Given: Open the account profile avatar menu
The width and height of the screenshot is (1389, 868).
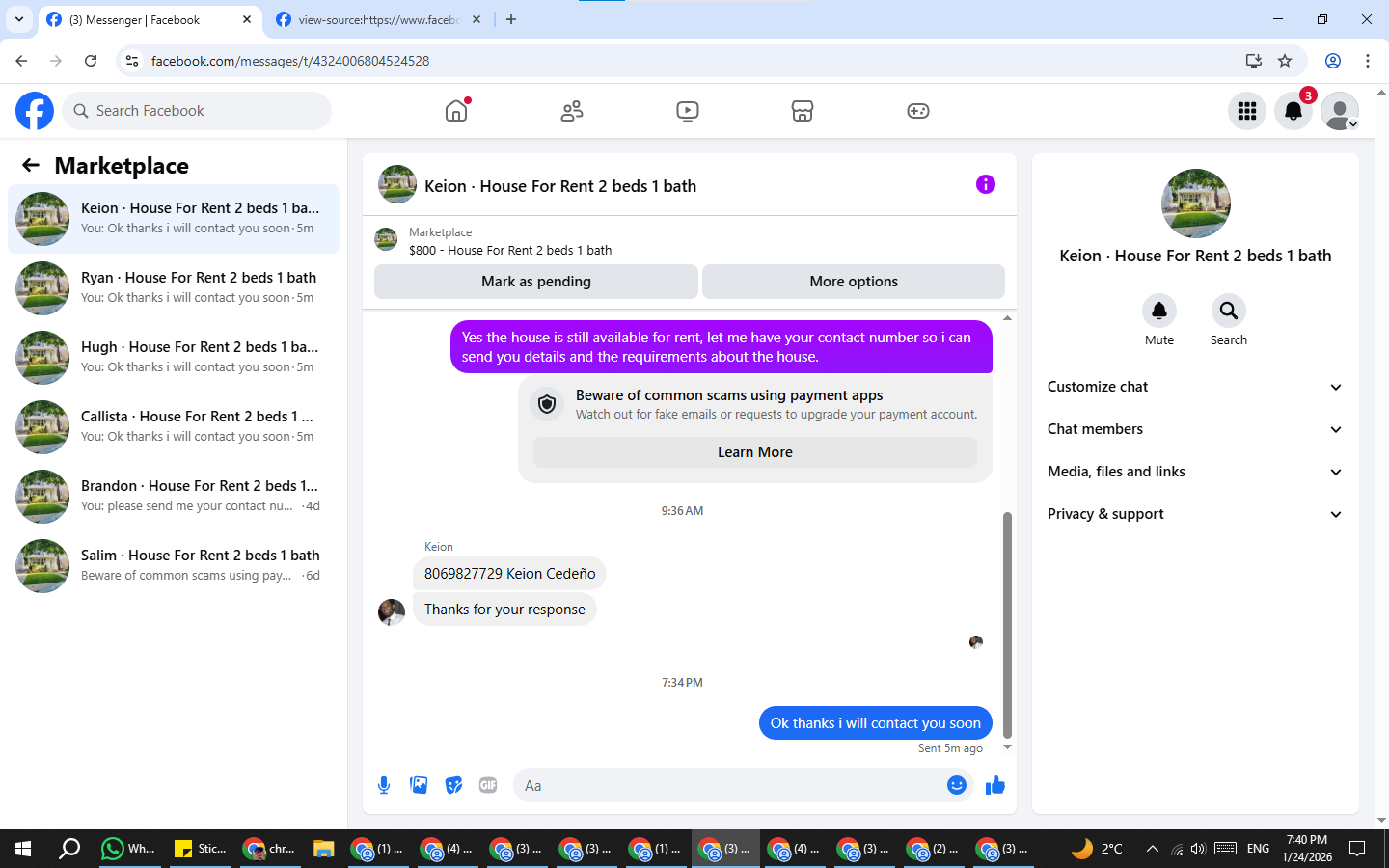Looking at the screenshot, I should tap(1340, 111).
